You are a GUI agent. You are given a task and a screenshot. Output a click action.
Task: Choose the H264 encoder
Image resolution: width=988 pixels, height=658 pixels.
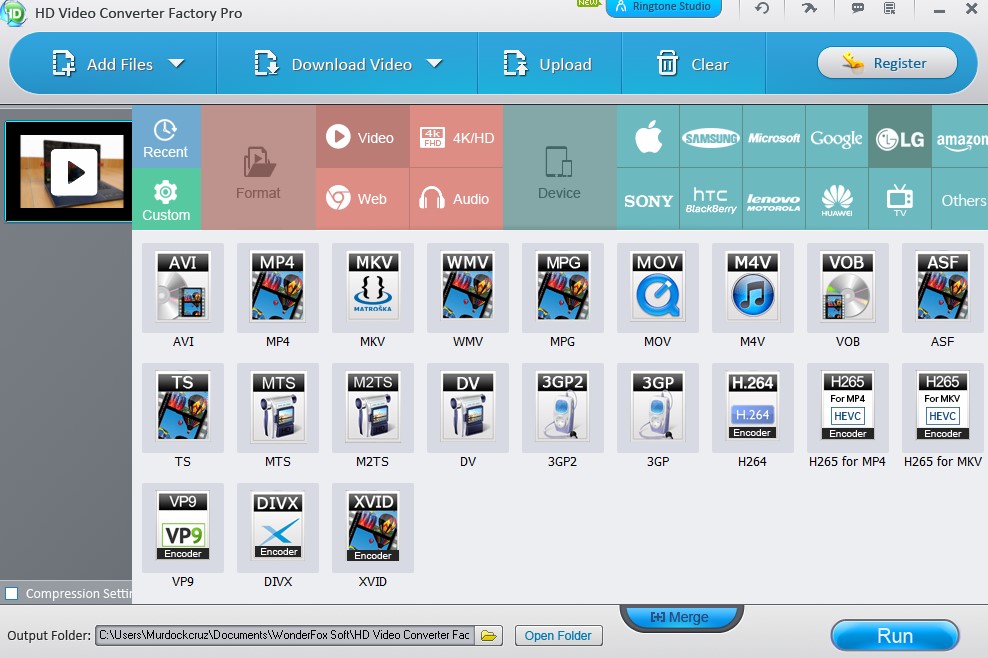tap(753, 408)
